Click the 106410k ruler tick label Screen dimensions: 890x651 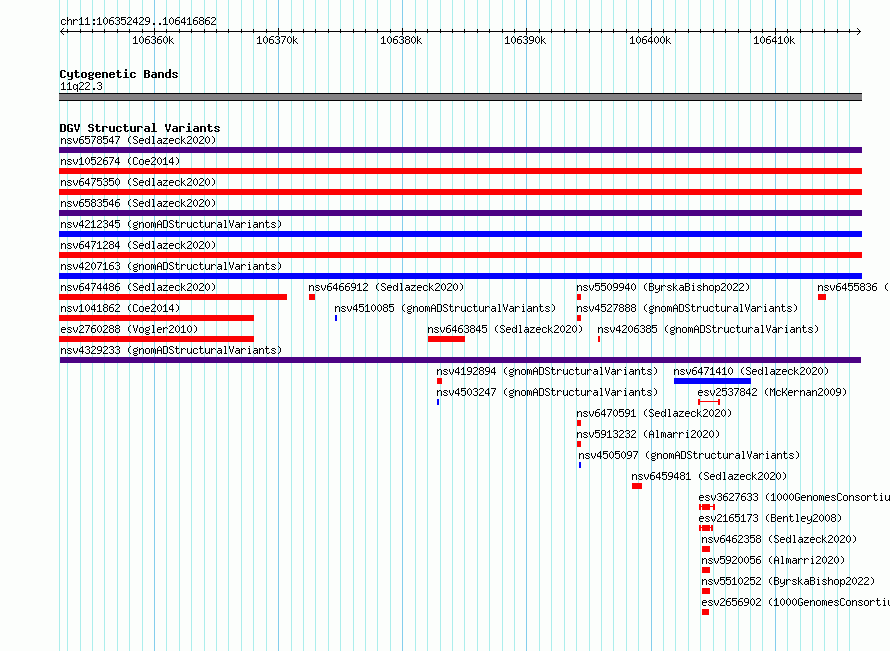tap(774, 40)
